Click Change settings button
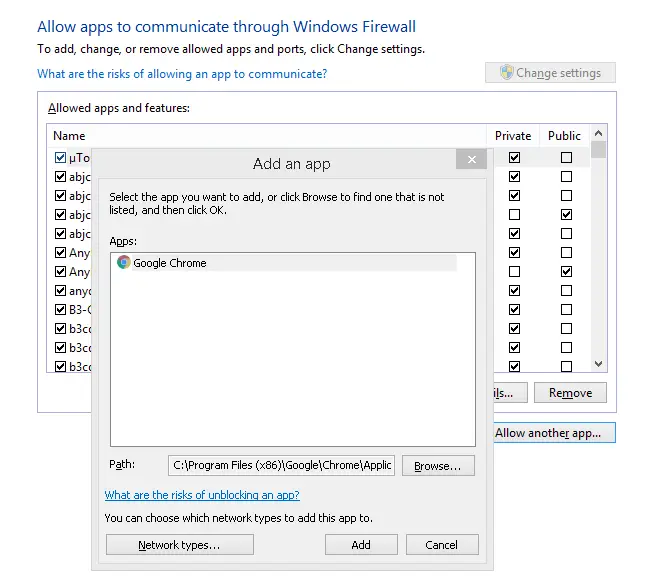 coord(550,73)
